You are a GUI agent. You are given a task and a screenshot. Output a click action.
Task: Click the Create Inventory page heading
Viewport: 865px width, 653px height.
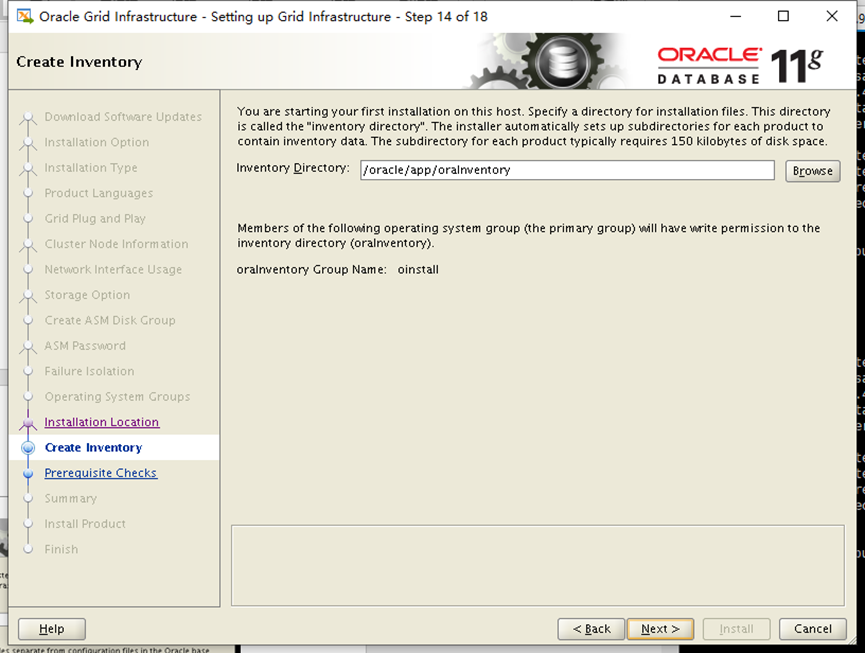[x=79, y=62]
